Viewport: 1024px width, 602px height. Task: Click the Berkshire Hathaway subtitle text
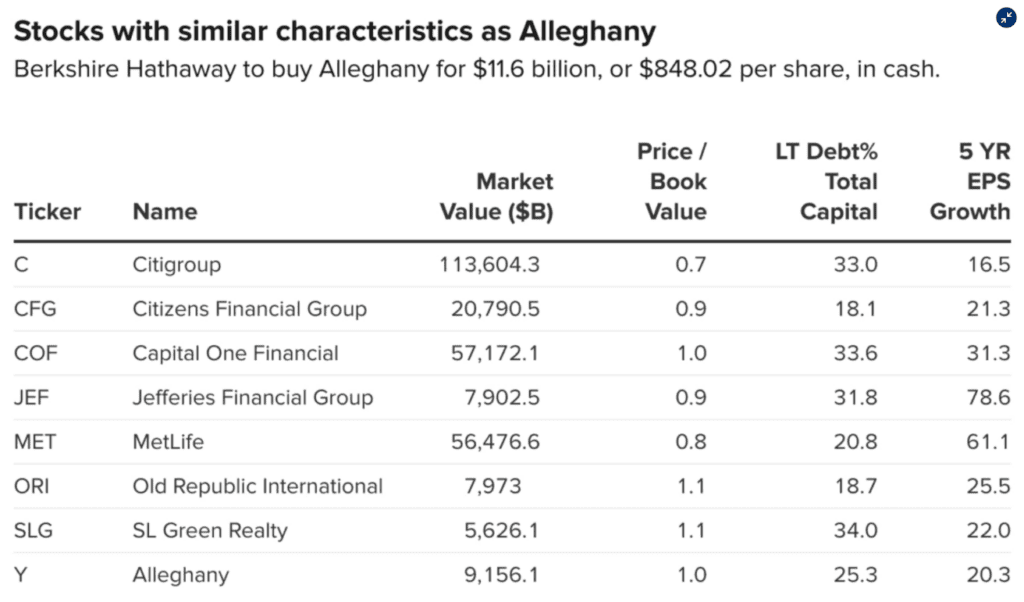[476, 71]
